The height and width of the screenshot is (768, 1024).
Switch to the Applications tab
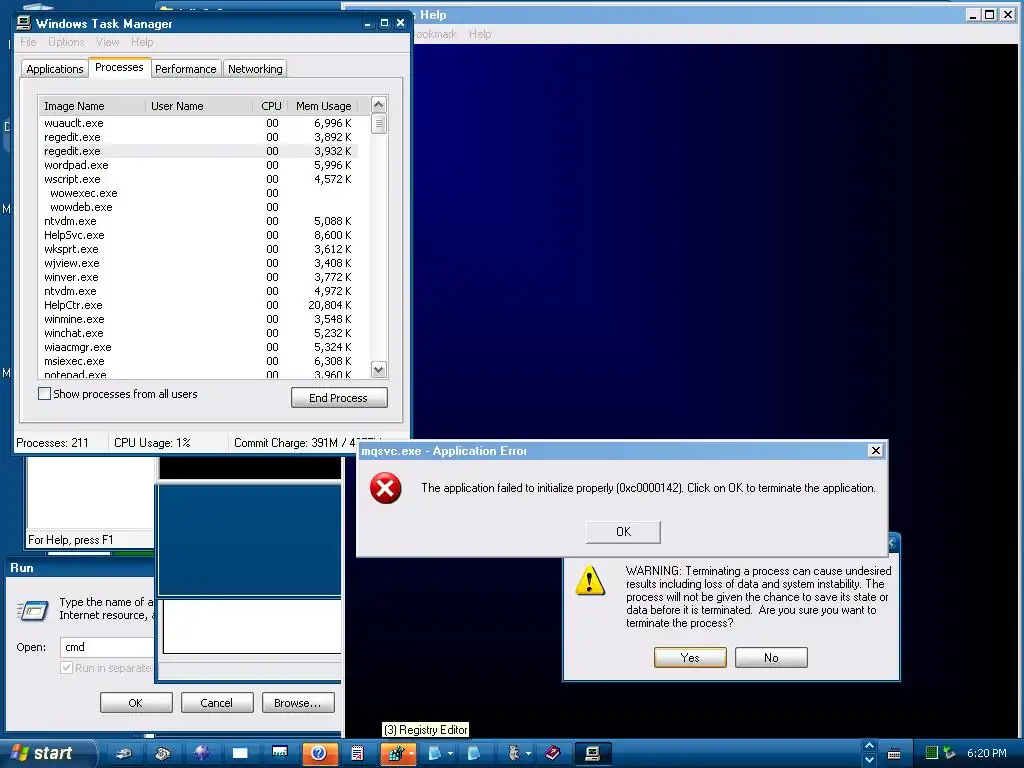pos(55,69)
